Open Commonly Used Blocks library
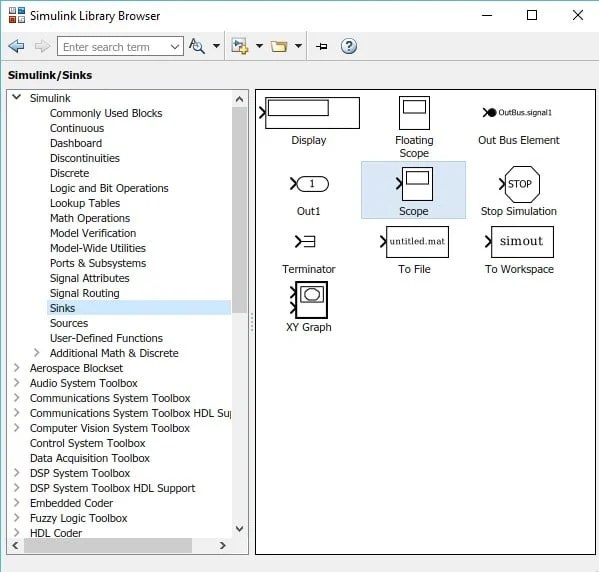The width and height of the screenshot is (599, 572). [106, 113]
